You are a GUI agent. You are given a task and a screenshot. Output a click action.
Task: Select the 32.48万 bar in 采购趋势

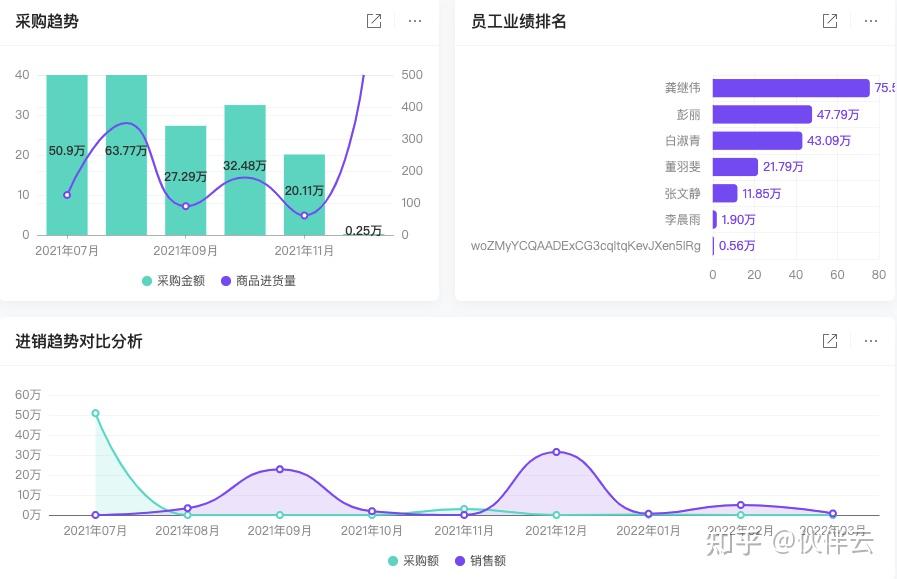(x=245, y=170)
